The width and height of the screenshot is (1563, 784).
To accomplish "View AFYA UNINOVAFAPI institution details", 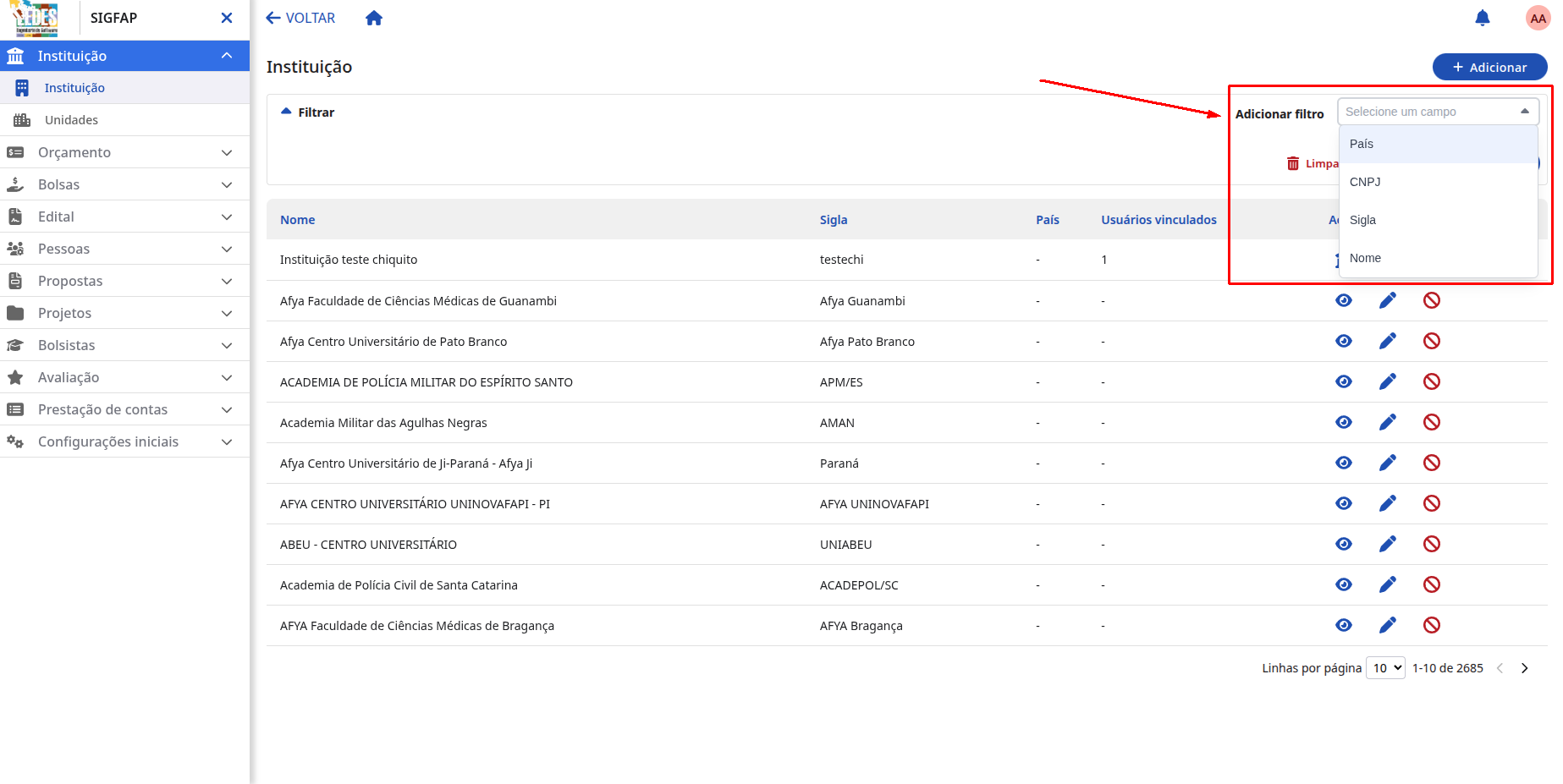I will pos(1344,503).
